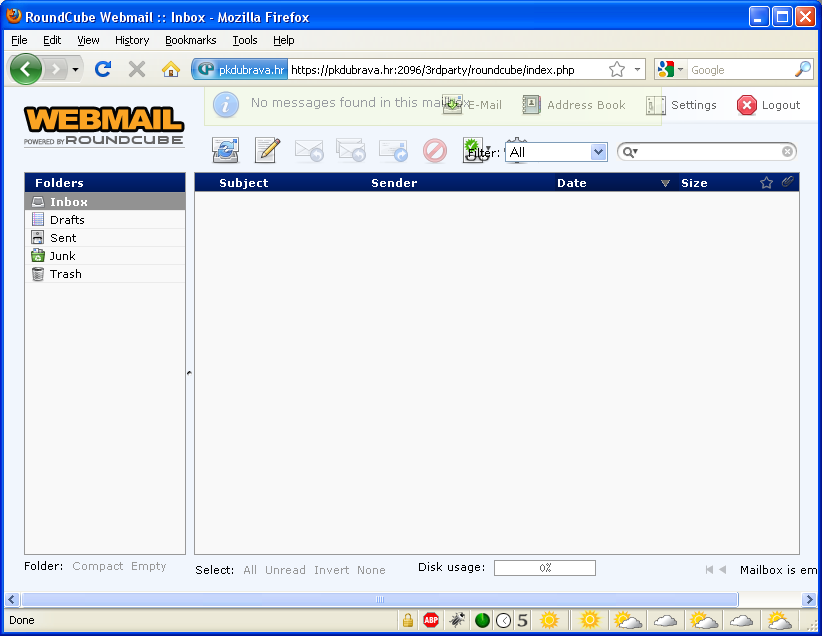Open the Tools menu

tap(244, 40)
